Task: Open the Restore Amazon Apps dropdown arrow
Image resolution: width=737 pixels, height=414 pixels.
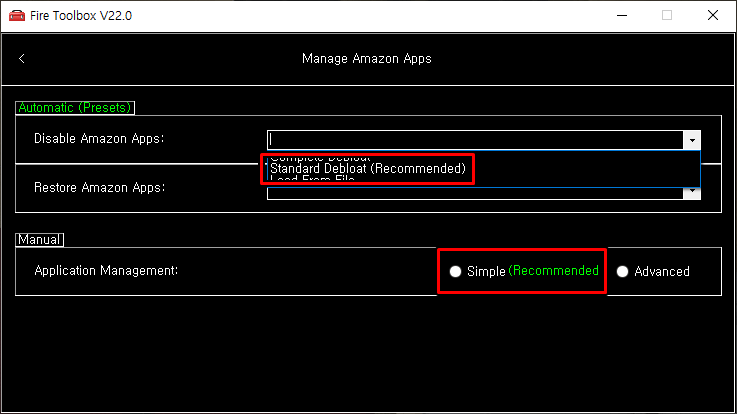Action: pyautogui.click(x=692, y=193)
